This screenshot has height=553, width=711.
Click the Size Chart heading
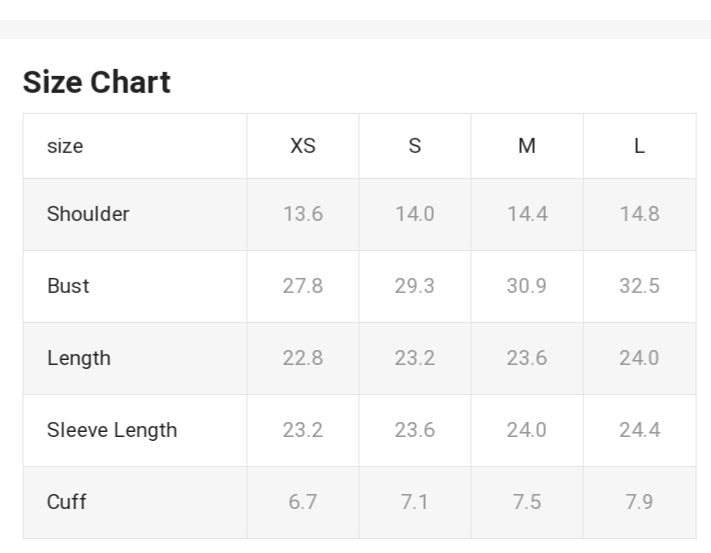click(x=97, y=82)
